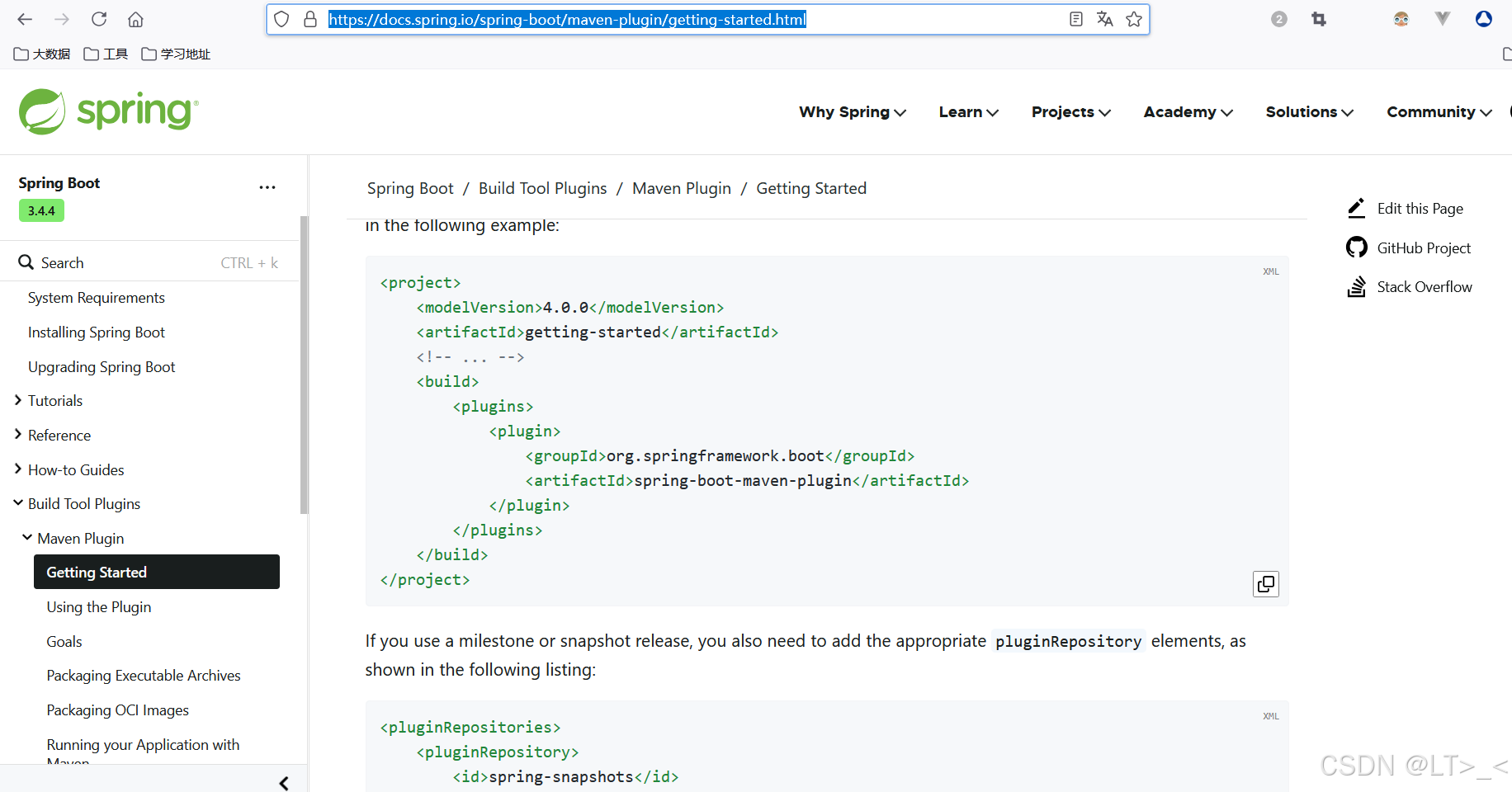Open the GitHub Project via its icon
This screenshot has width=1512, height=792.
pyautogui.click(x=1357, y=247)
